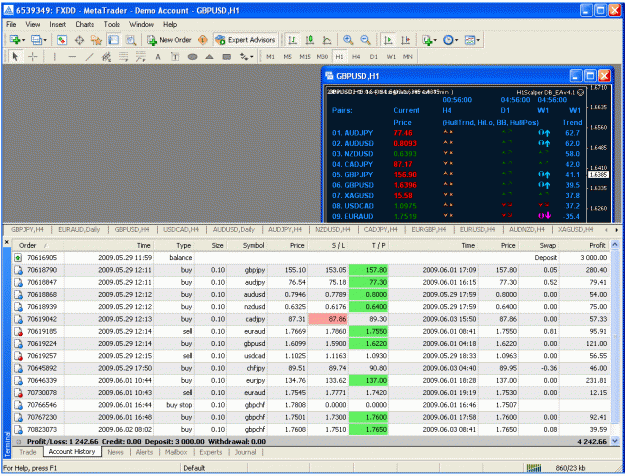Switch to the XAGUSD,H4 chart tab
Image resolution: width=625 pixels, height=476 pixels.
click(575, 230)
